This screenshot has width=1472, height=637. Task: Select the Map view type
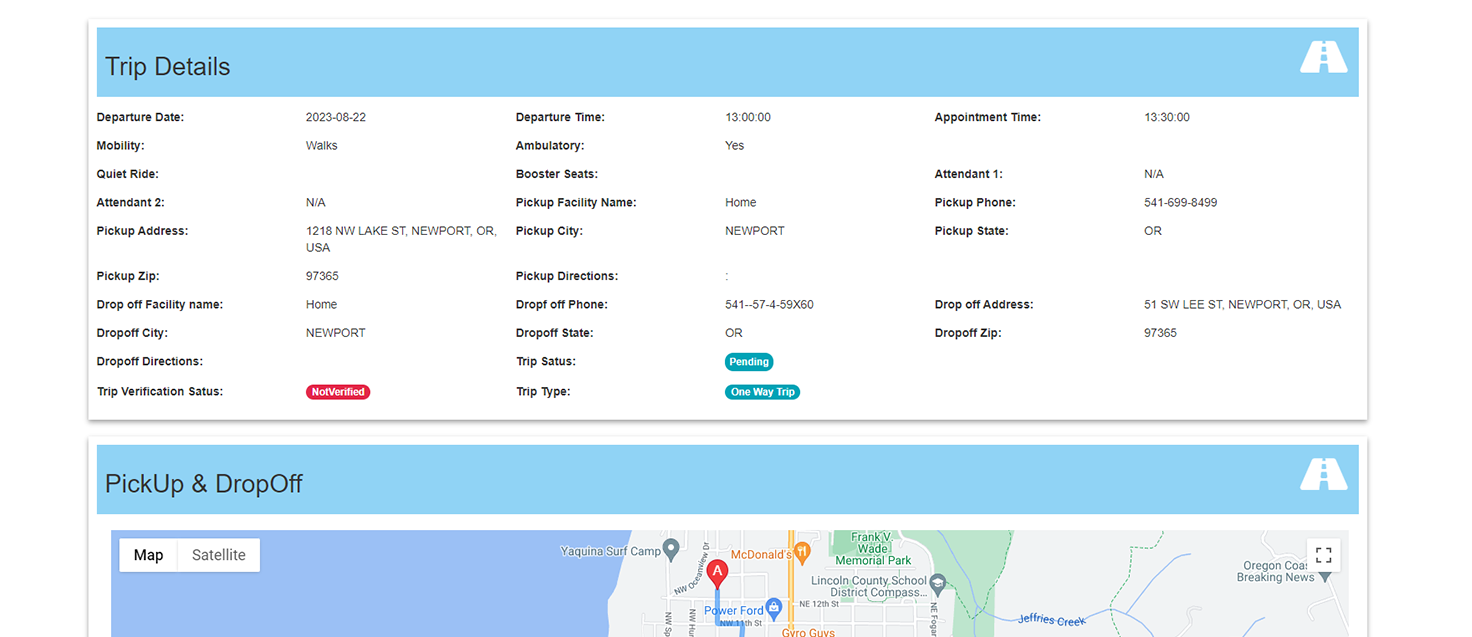click(148, 555)
